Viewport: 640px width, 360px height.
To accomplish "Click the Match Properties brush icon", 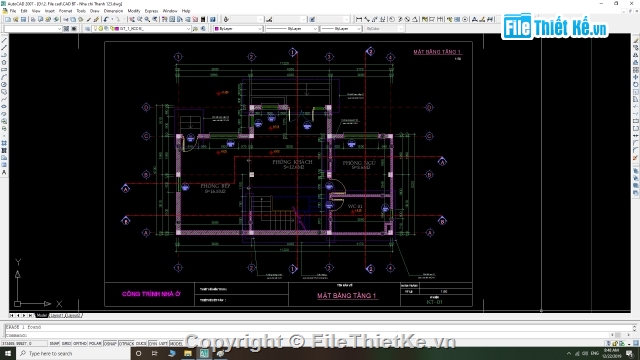I will coord(96,20).
